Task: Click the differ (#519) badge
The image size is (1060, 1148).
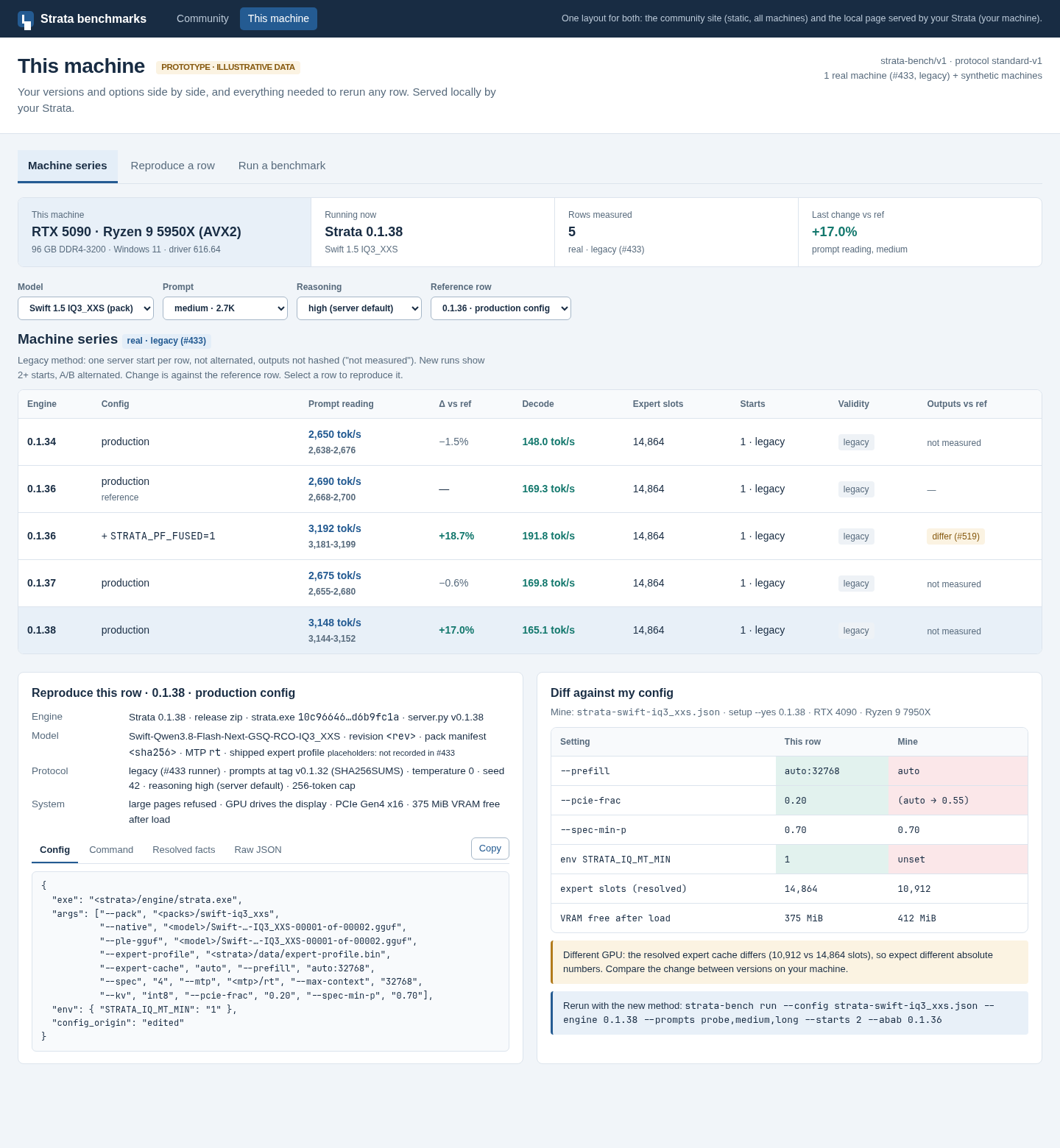Action: [955, 536]
